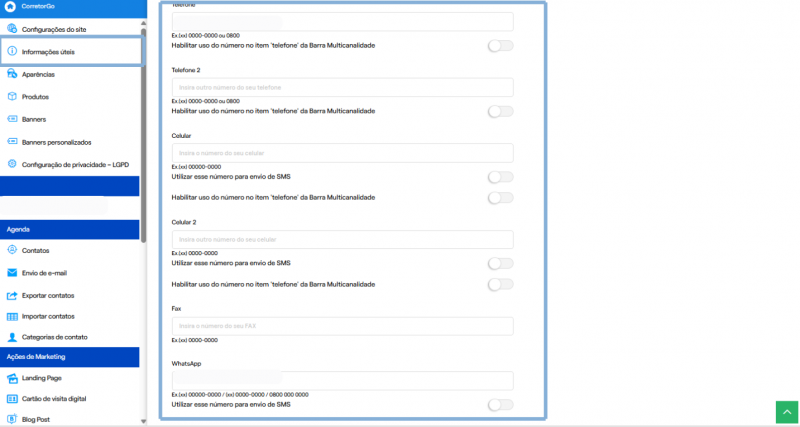
Task: Click the Agenda section header
Action: (x=69, y=230)
